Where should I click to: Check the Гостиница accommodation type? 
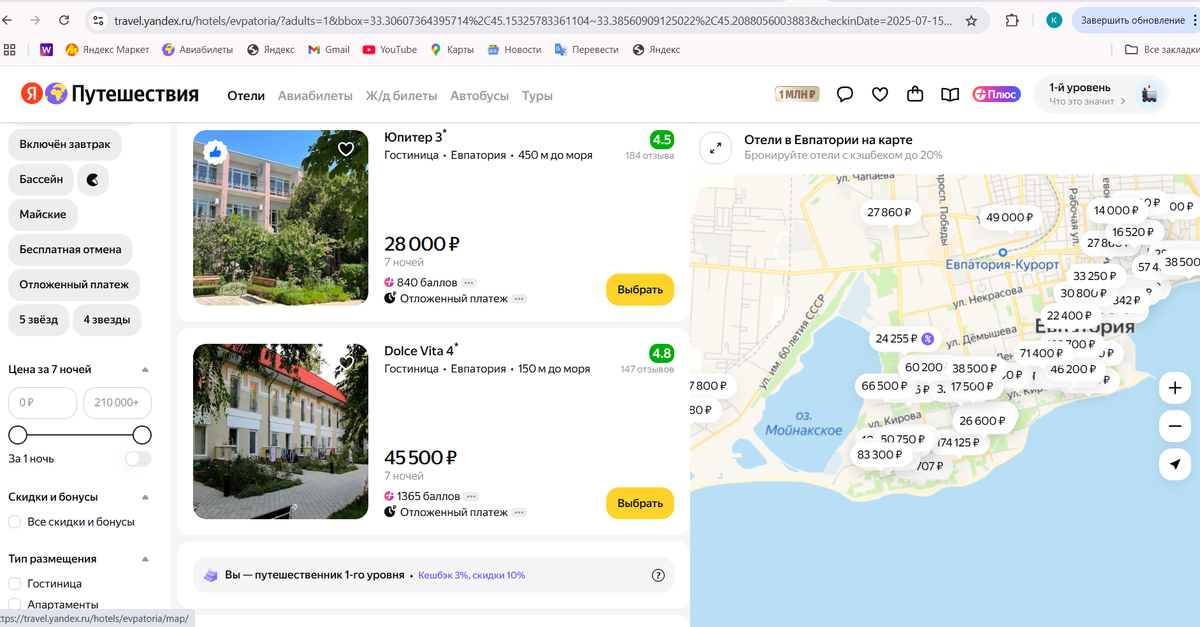click(x=15, y=583)
